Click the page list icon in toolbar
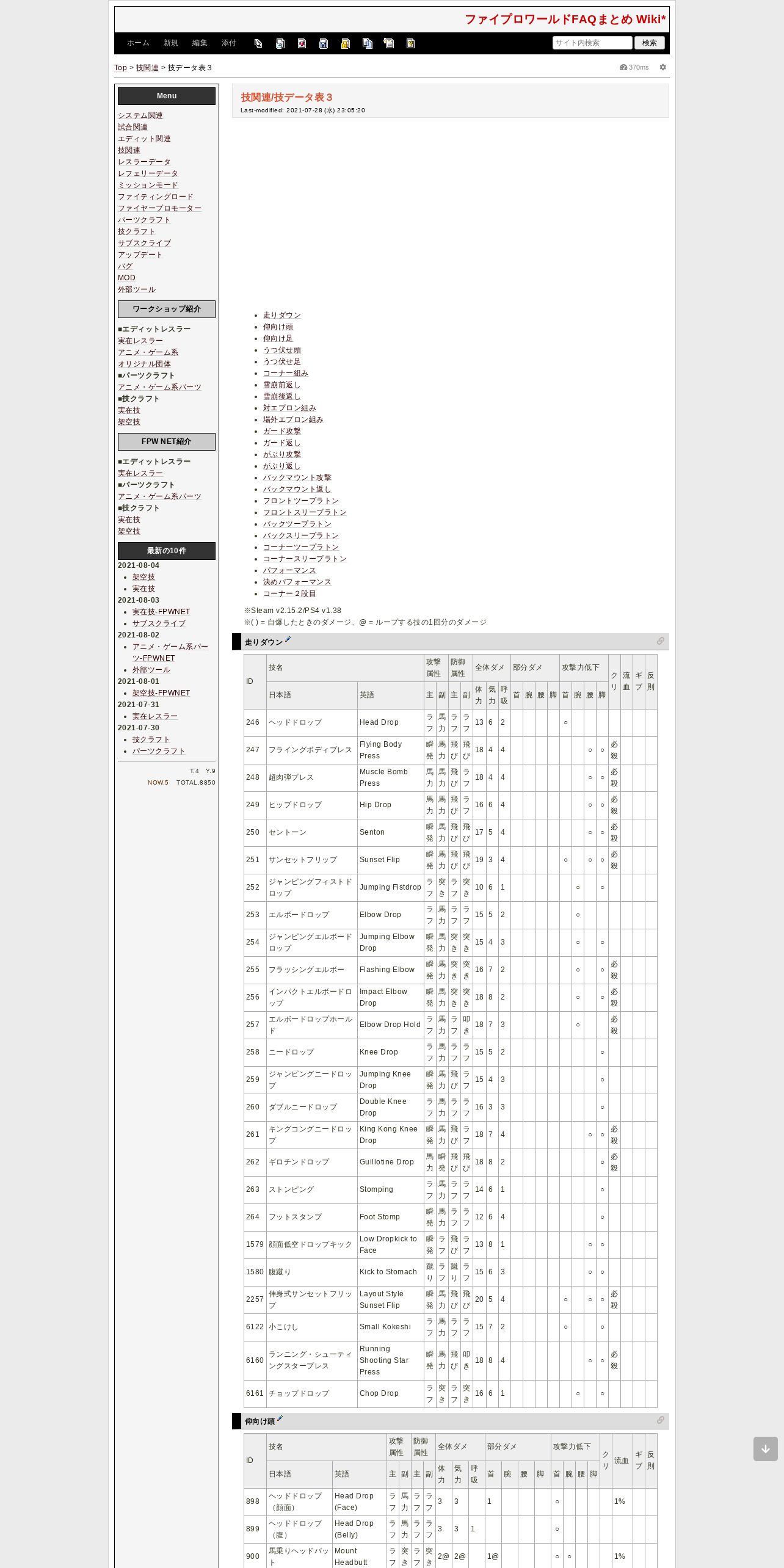 pos(389,43)
